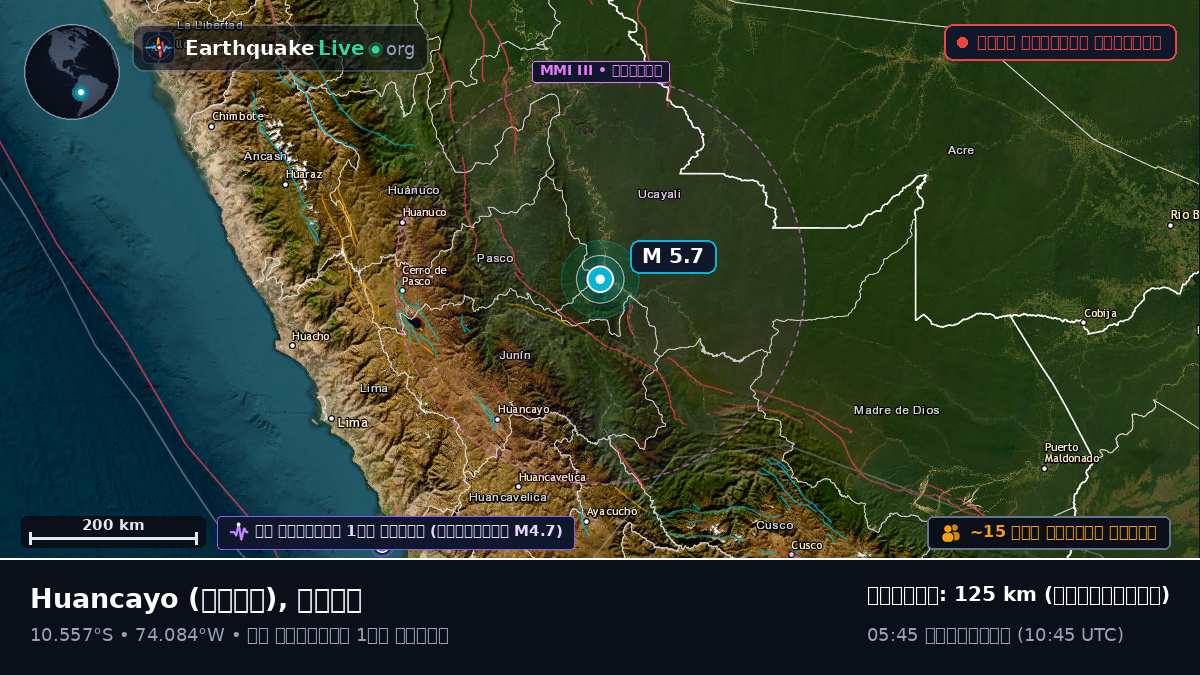Click the EarthquakeLive compass logo icon
The width and height of the screenshot is (1200, 675).
158,48
